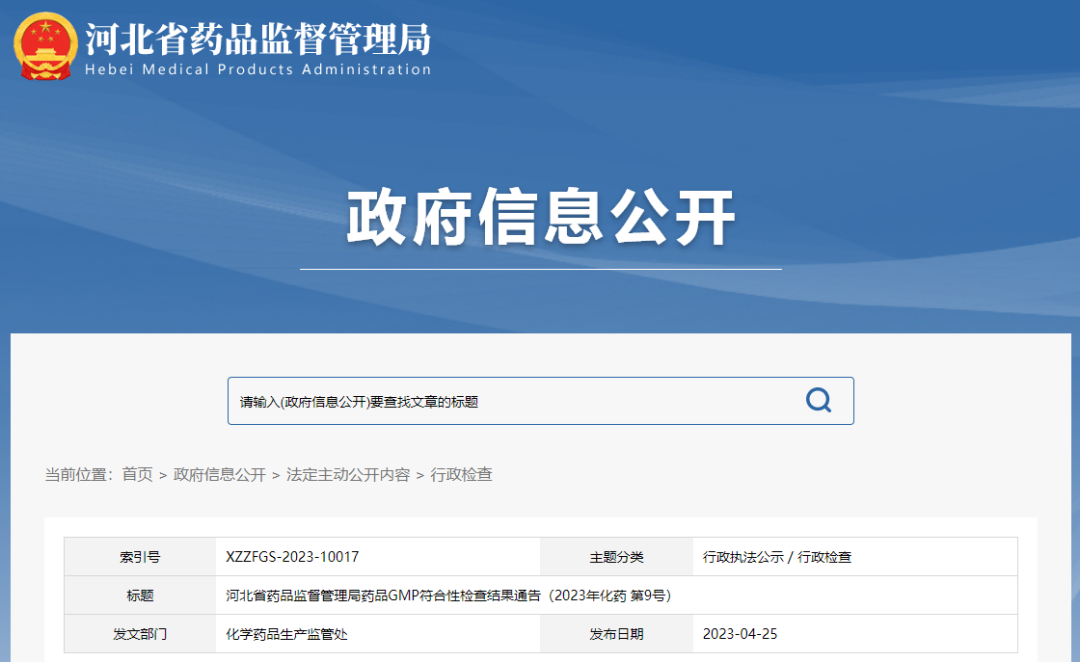Click the 化学药品生产监管处 department value
This screenshot has width=1080, height=662.
coord(287,634)
